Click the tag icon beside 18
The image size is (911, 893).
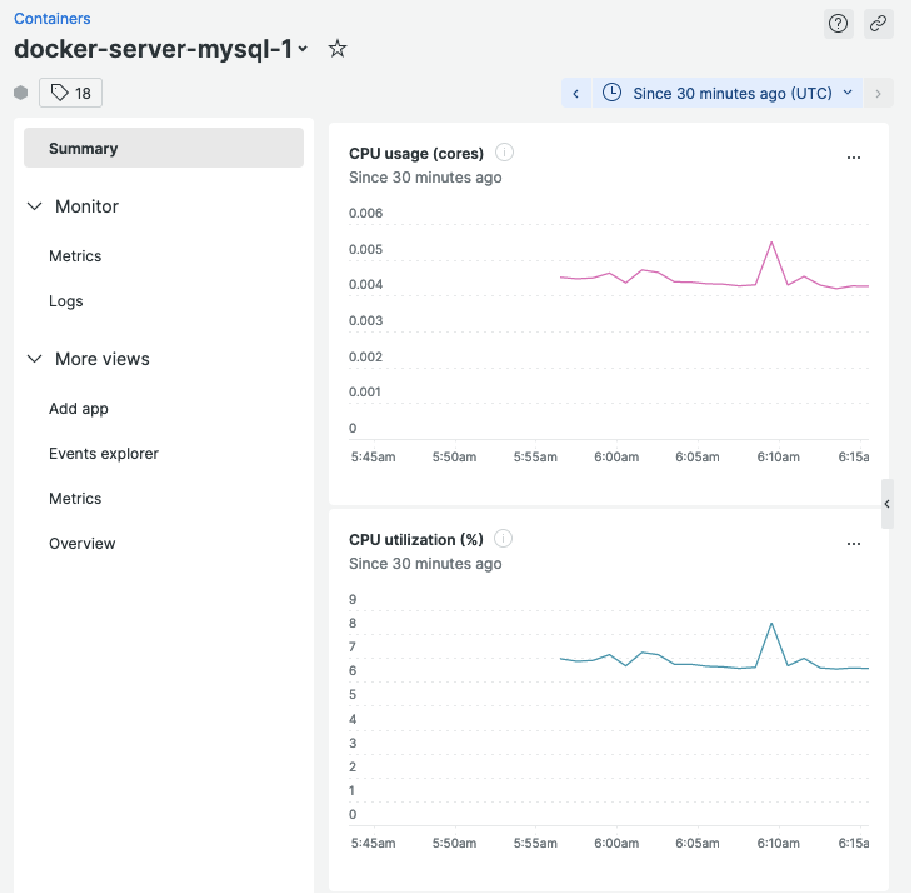click(x=59, y=92)
